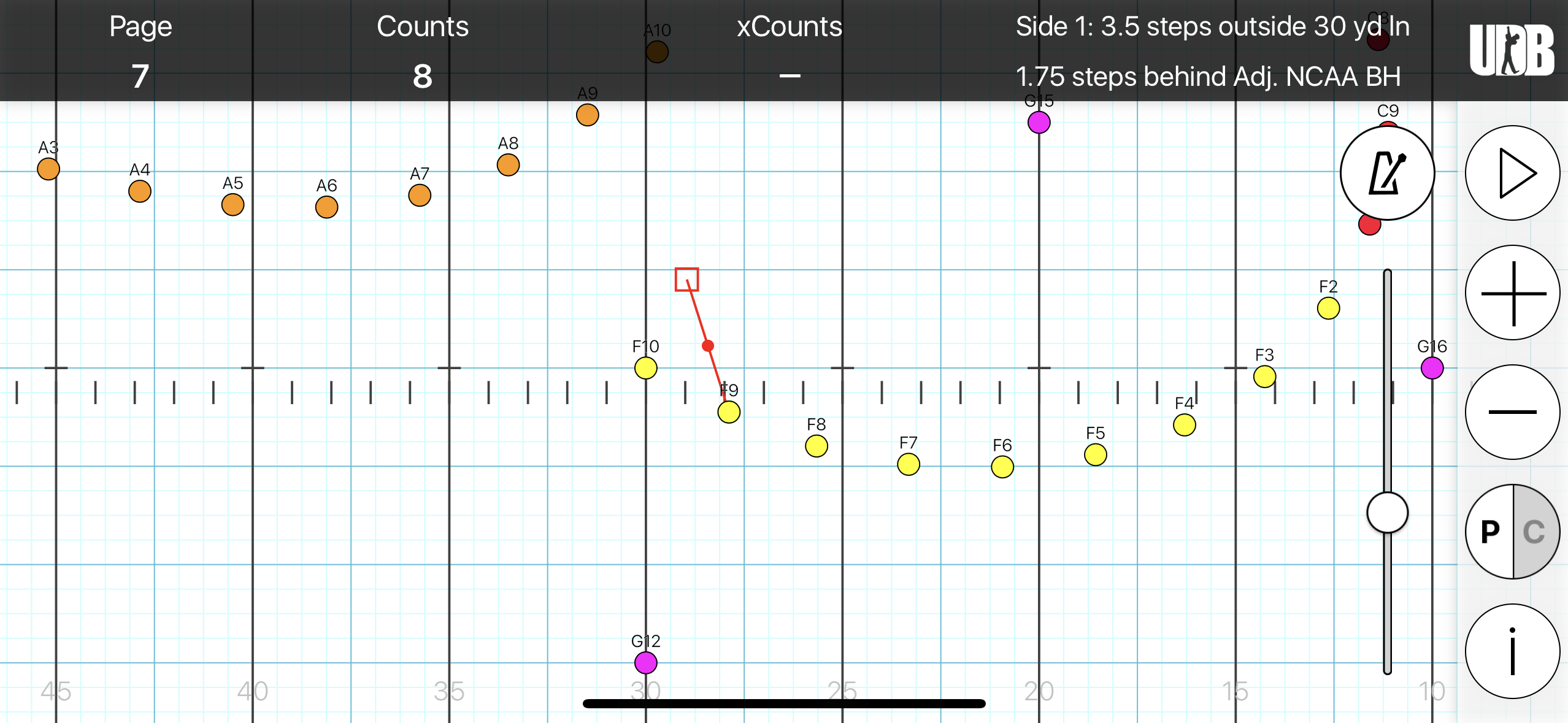The width and height of the screenshot is (1568, 723).
Task: Tap the side-to-side coordinate text
Action: coord(1212,26)
